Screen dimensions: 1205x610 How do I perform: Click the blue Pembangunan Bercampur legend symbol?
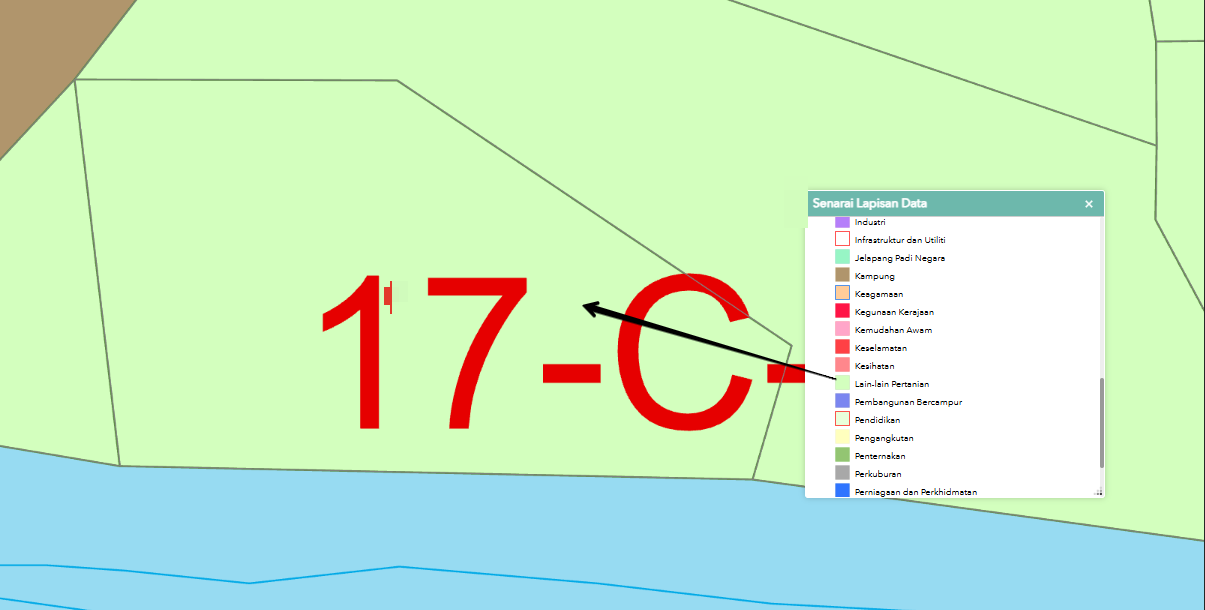tap(842, 401)
